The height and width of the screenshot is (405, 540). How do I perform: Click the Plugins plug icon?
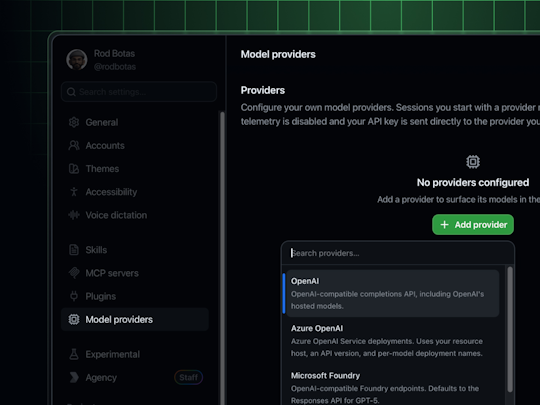point(74,296)
